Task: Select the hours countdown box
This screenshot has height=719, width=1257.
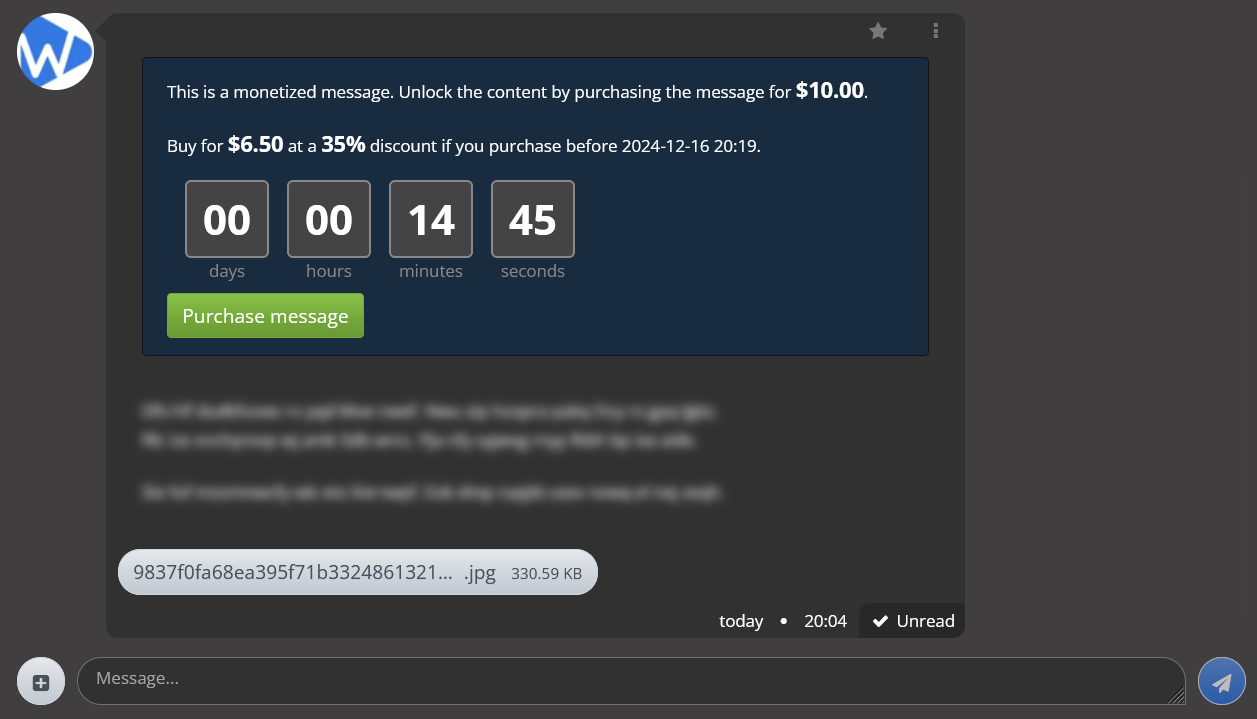Action: [329, 220]
